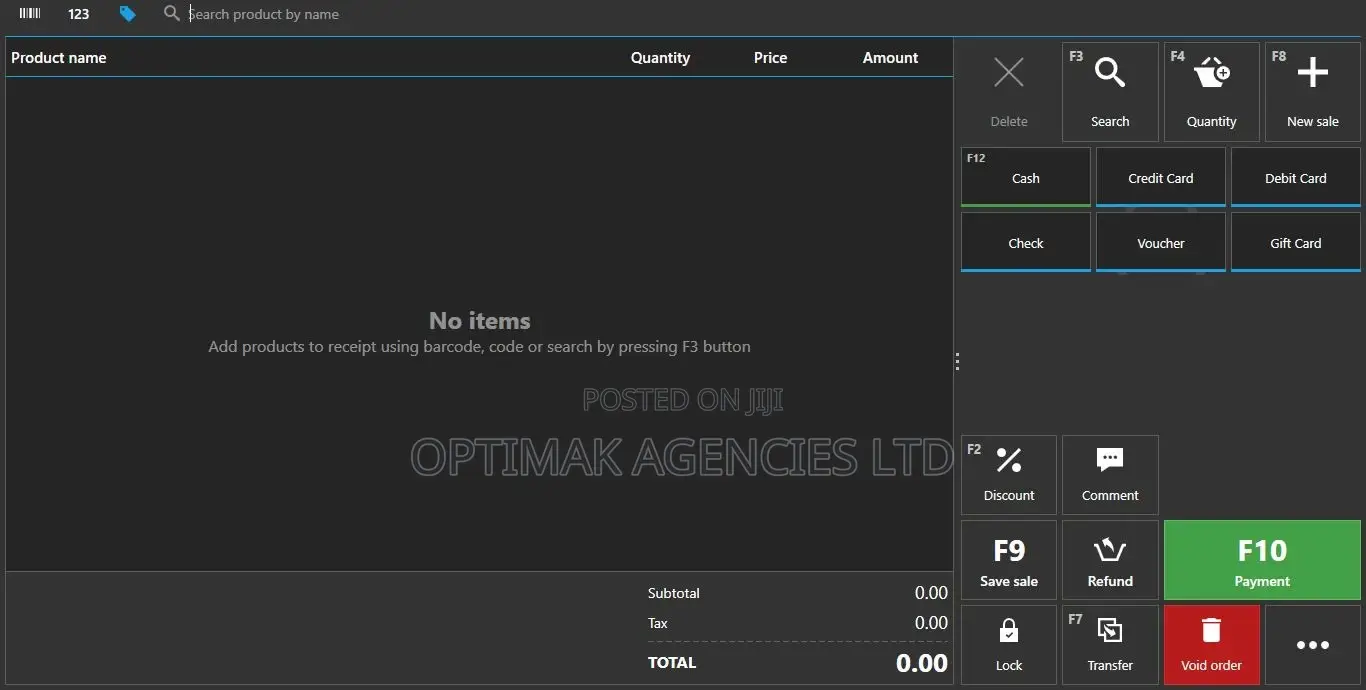The image size is (1366, 690).
Task: Click the Product name column header
Action: pos(59,58)
